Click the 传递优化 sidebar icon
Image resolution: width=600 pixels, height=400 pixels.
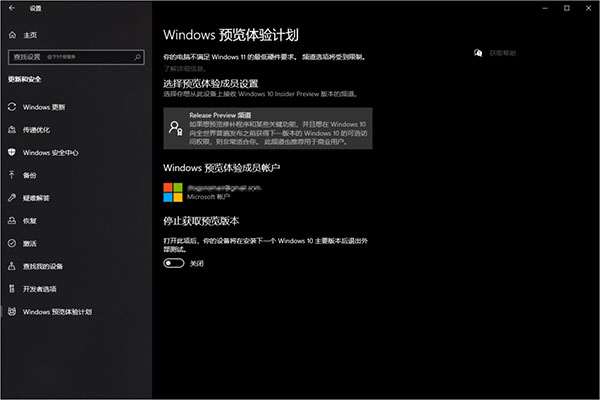click(x=12, y=129)
